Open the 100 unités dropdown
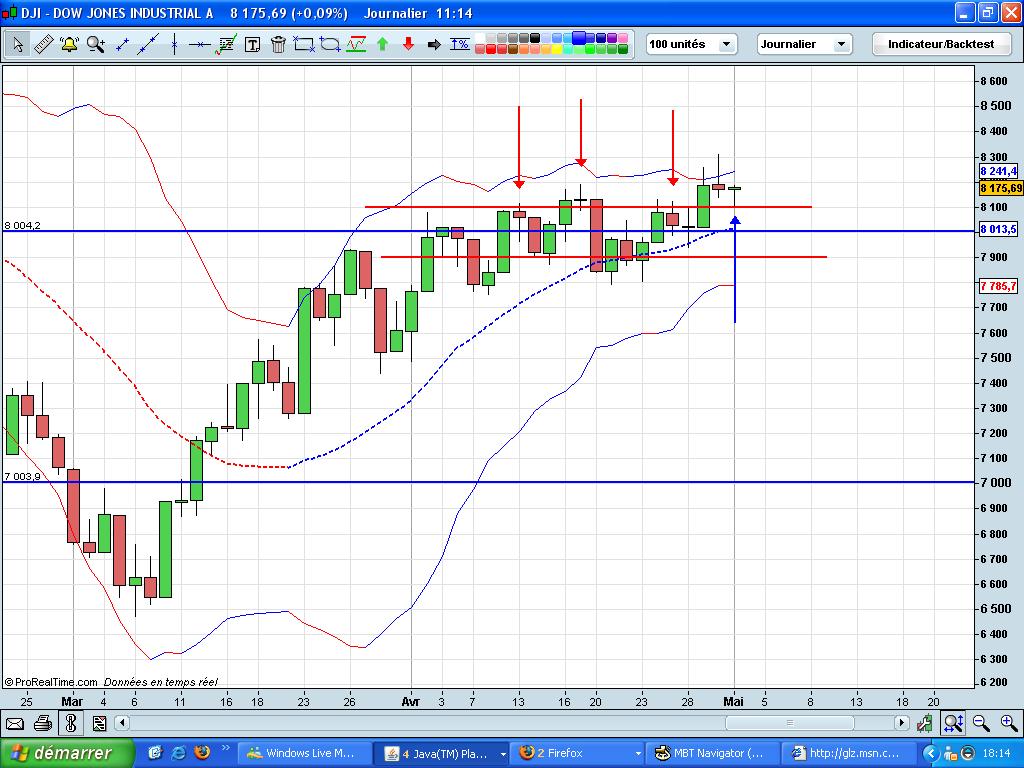This screenshot has width=1024, height=768. click(x=692, y=44)
